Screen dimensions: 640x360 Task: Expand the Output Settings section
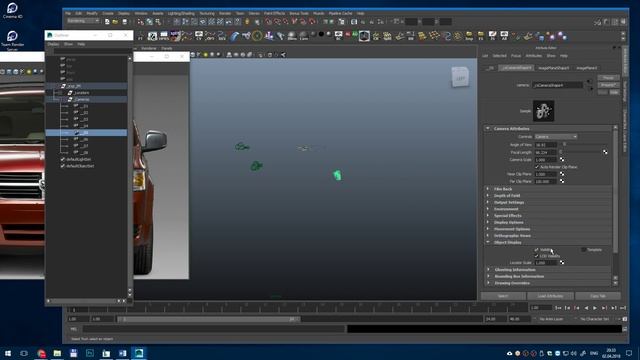coord(488,202)
